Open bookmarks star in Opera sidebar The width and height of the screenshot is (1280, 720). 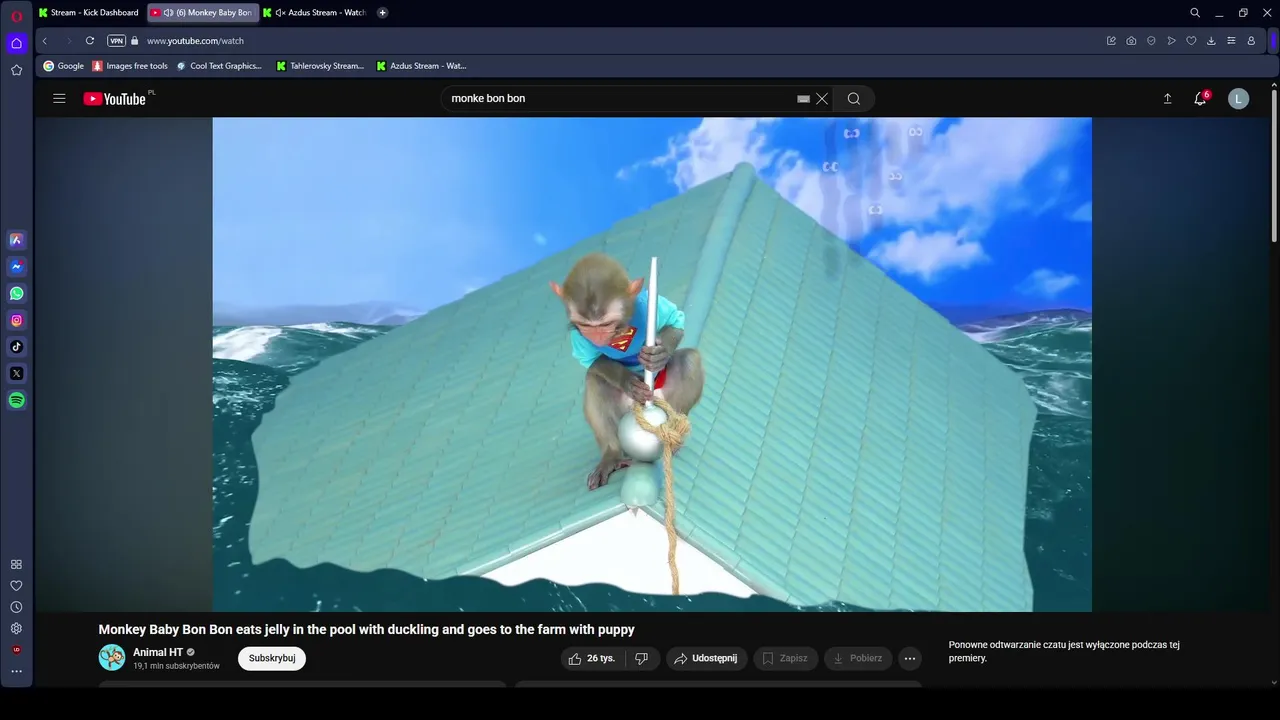(x=16, y=70)
